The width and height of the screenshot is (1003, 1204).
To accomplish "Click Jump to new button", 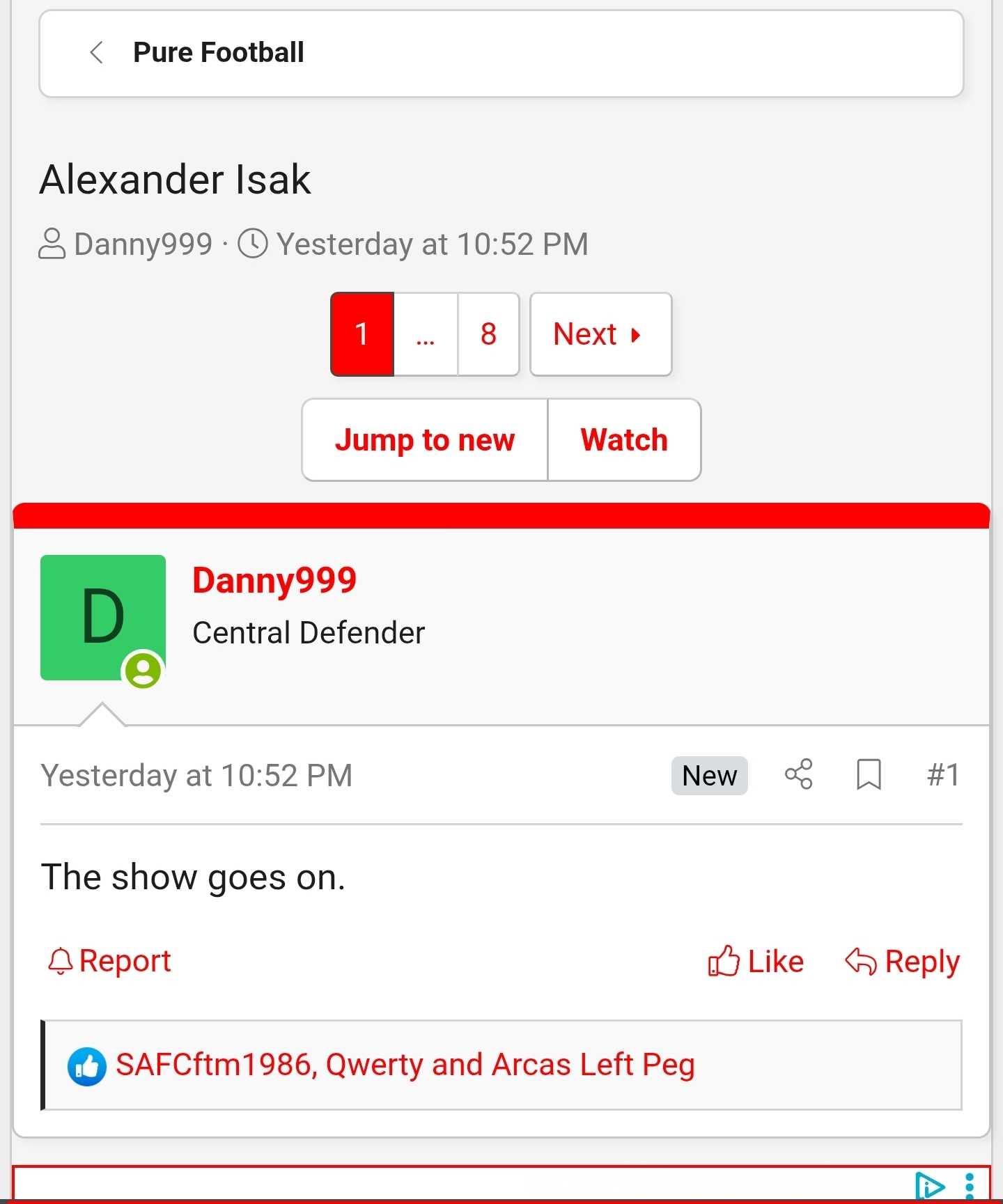I will coord(425,440).
